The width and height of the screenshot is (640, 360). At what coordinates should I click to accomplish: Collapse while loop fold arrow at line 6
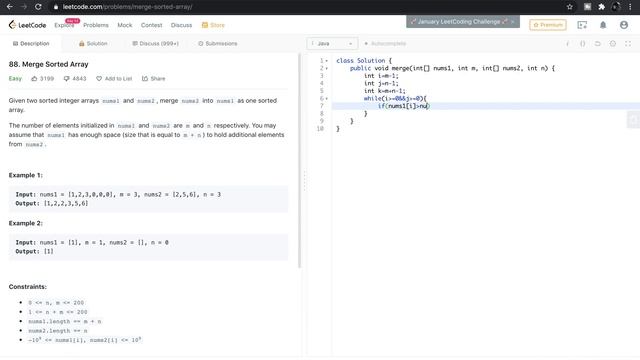327,98
